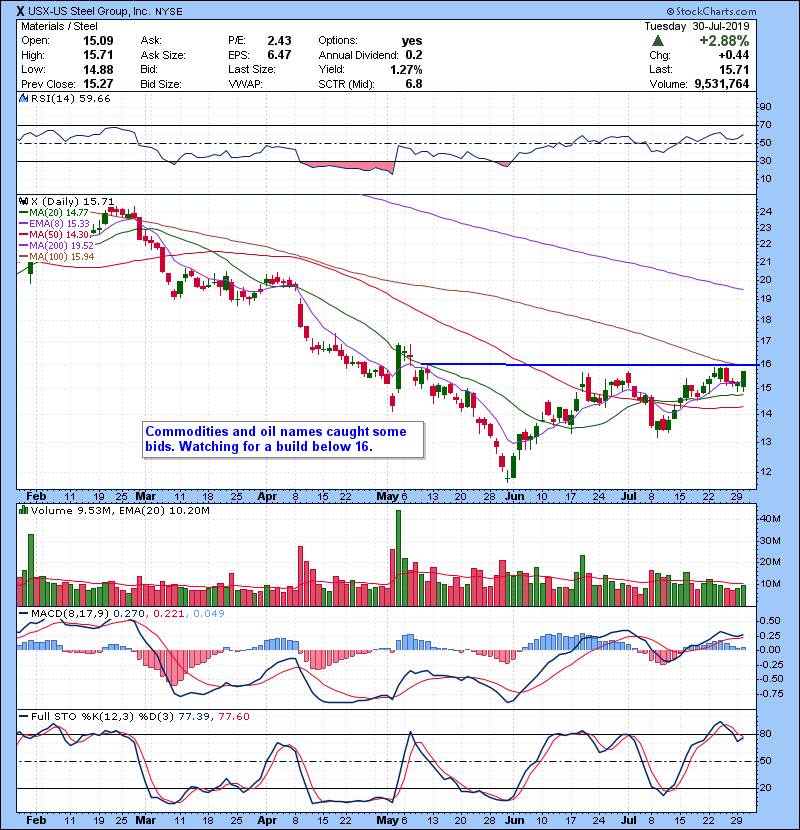Click the StockCharts.com copyright label
This screenshot has height=830, width=800.
coord(711,11)
